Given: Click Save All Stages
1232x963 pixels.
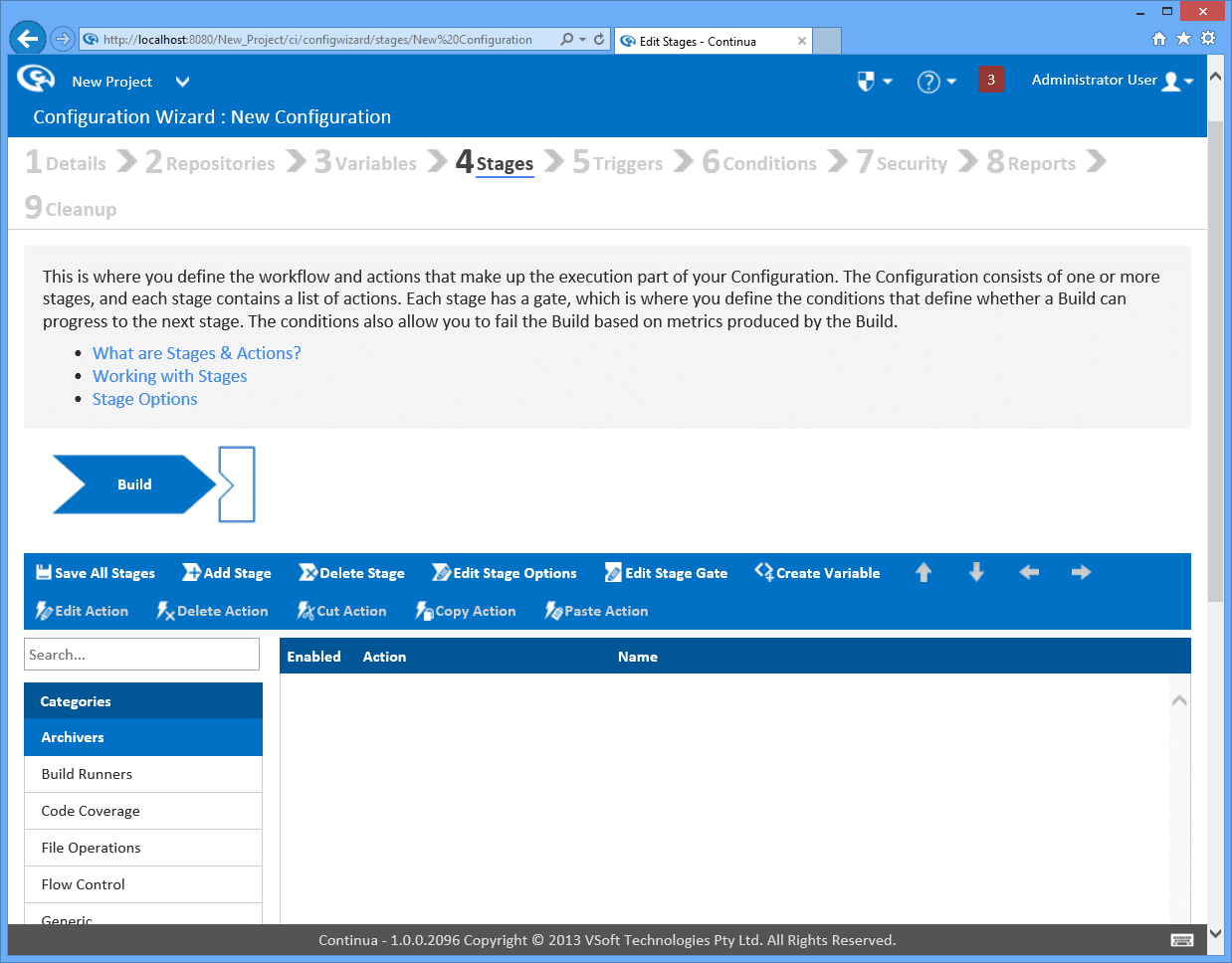Looking at the screenshot, I should (96, 573).
